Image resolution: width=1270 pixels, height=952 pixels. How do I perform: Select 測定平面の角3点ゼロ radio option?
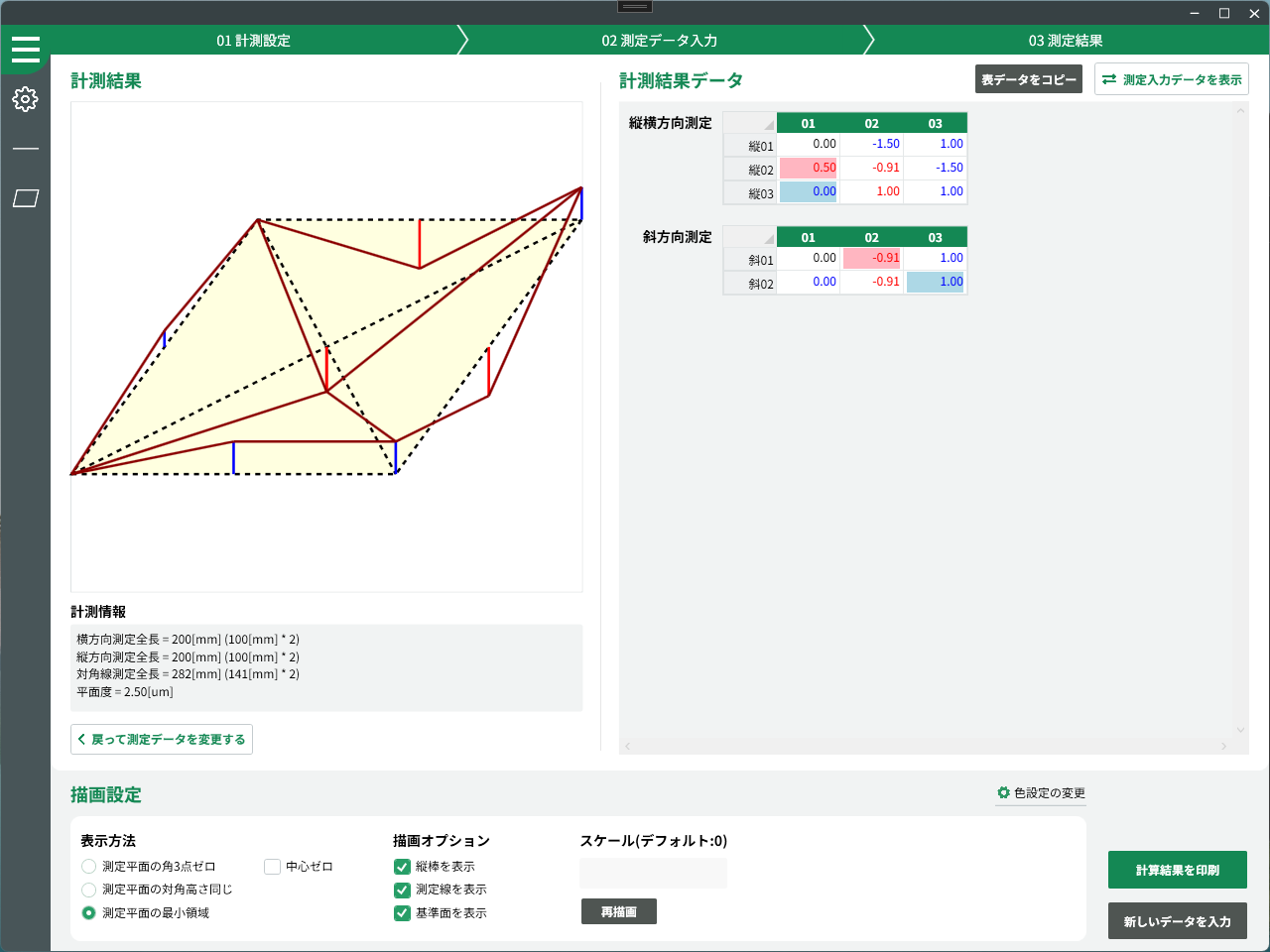point(89,867)
